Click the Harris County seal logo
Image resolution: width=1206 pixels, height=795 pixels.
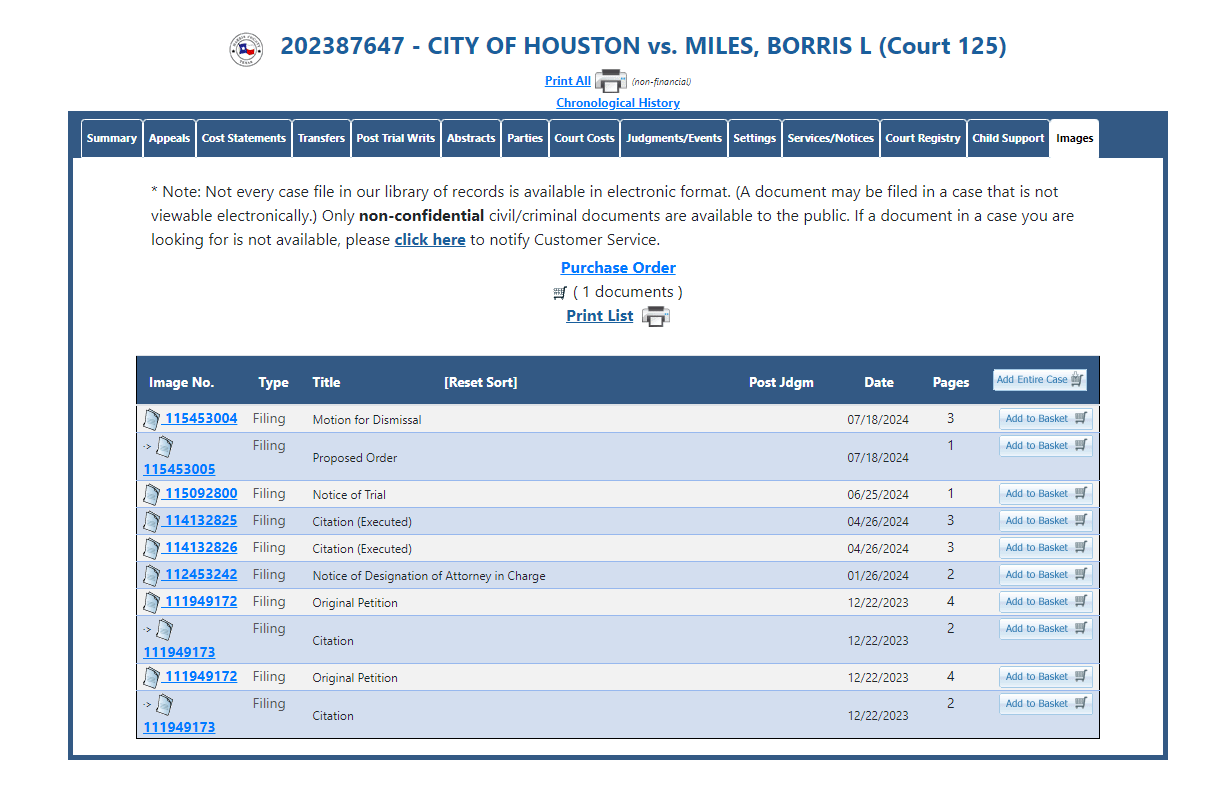coord(246,48)
